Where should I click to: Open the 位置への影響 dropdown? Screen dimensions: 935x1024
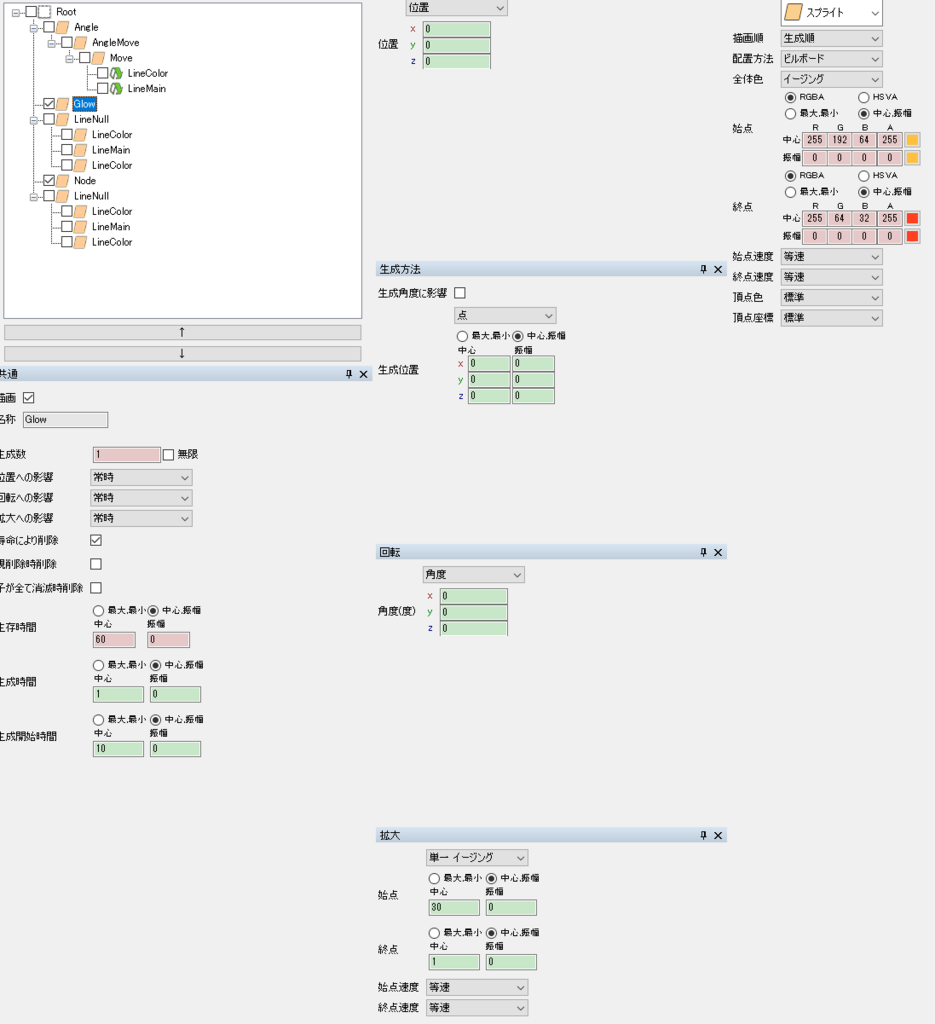(x=141, y=478)
